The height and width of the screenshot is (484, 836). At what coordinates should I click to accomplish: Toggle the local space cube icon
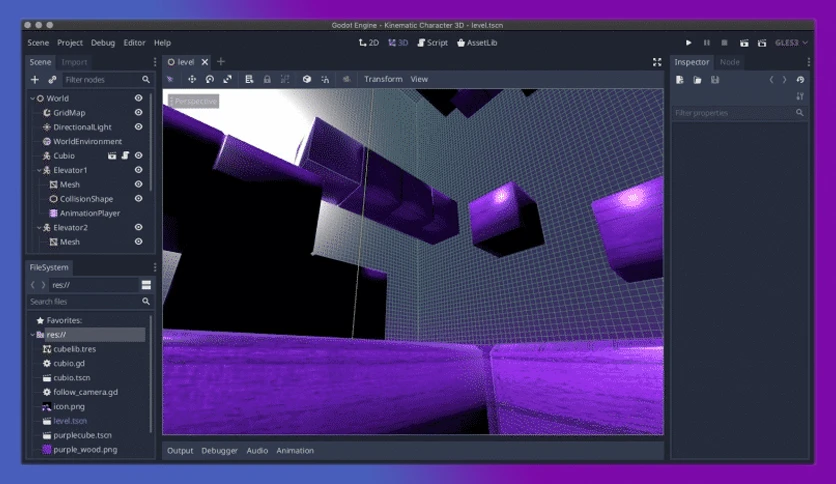[x=307, y=79]
